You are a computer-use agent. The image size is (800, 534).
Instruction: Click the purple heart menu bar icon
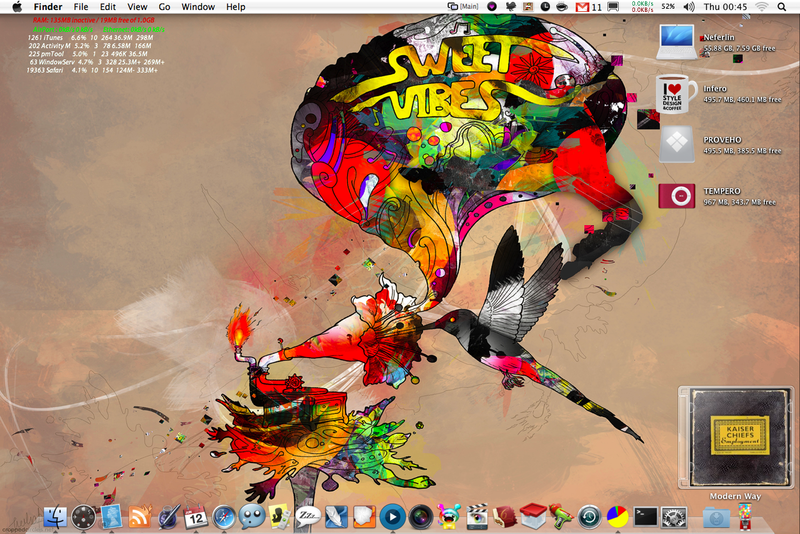coord(492,7)
